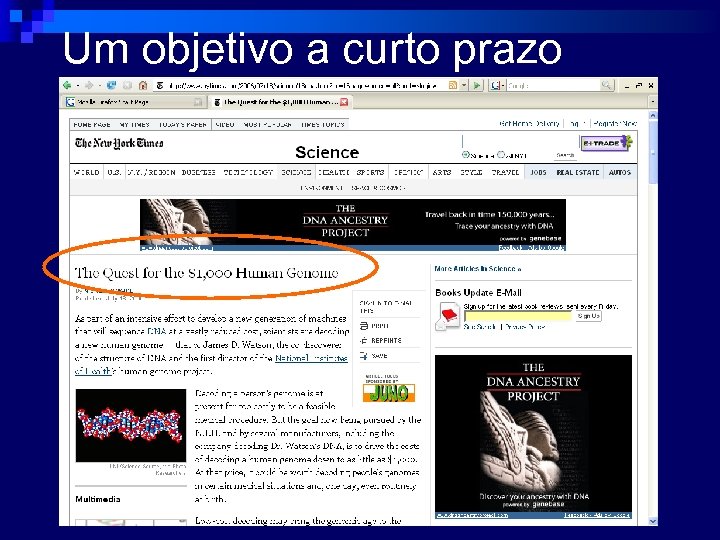Click the Stop loading icon
720x540 pixels.
click(x=127, y=85)
